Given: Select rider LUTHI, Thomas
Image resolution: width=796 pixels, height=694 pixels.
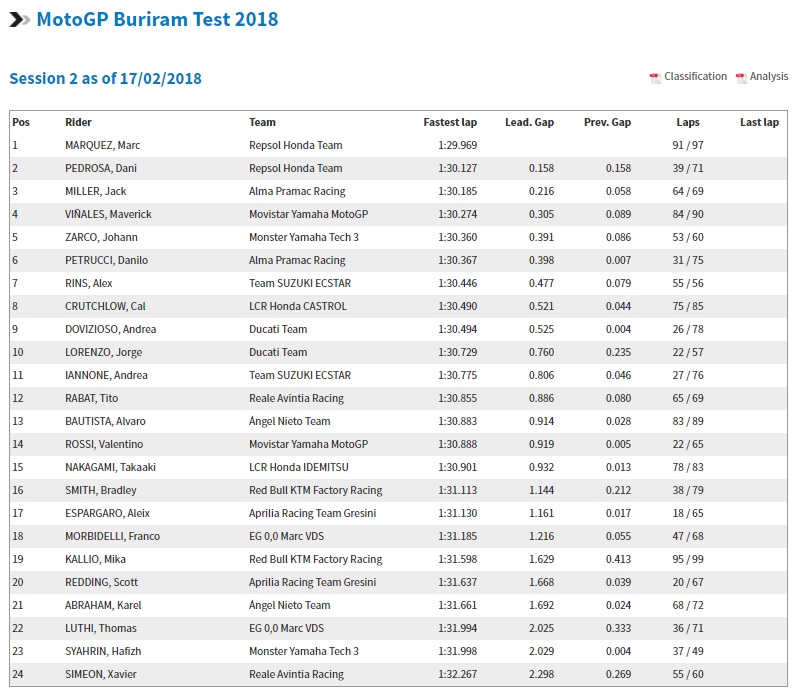Looking at the screenshot, I should [x=101, y=629].
